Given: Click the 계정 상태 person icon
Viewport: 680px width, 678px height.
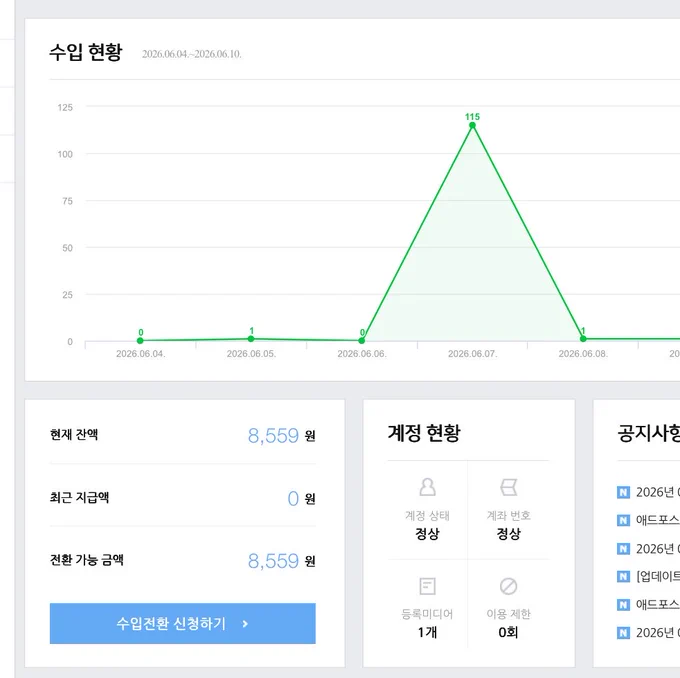Looking at the screenshot, I should click(x=427, y=487).
